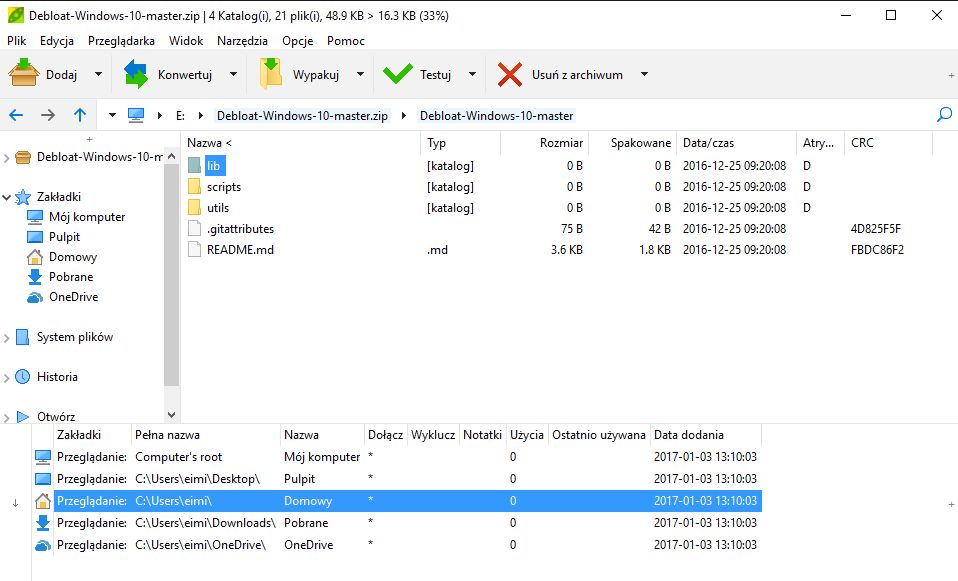Sort by Nazwa column header
The width and height of the screenshot is (958, 581).
tap(301, 143)
